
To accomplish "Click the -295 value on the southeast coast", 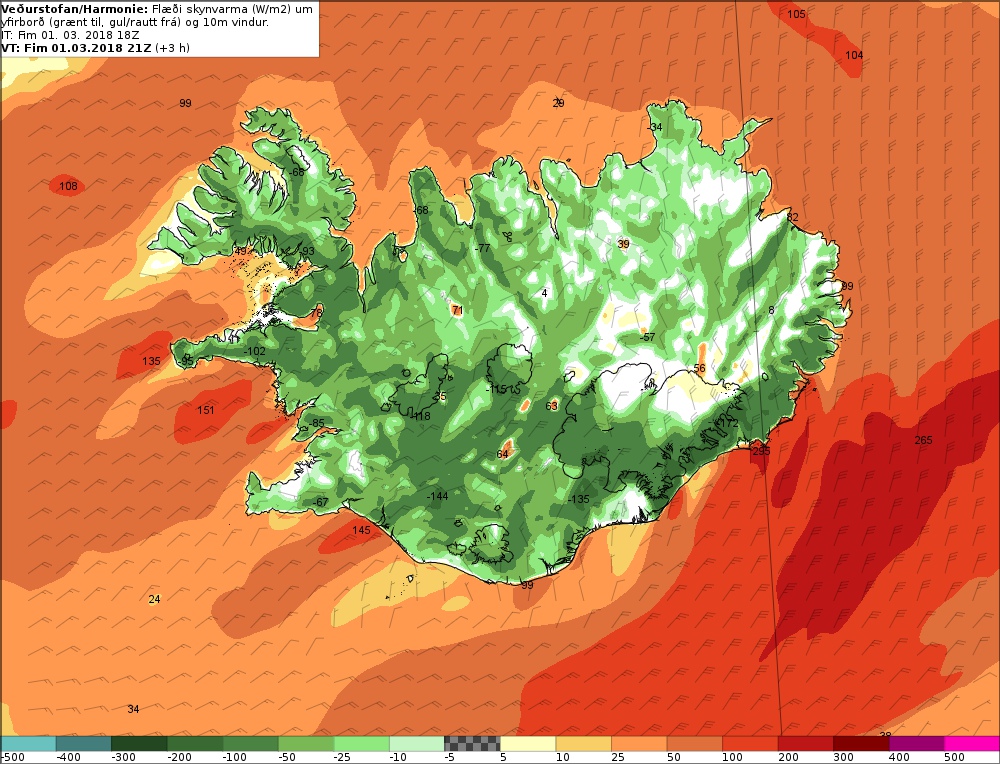I will pos(760,451).
